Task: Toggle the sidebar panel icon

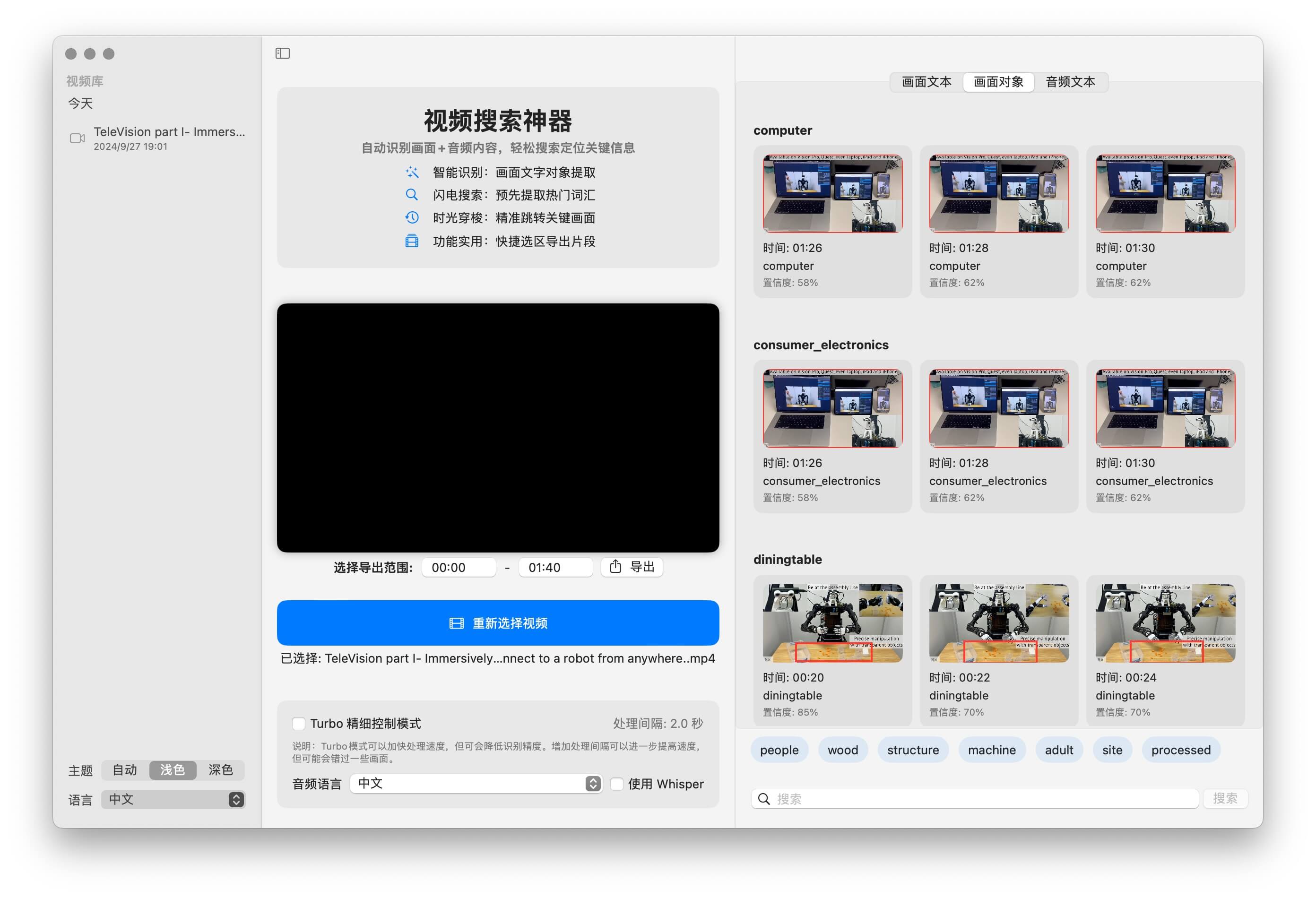Action: tap(283, 53)
